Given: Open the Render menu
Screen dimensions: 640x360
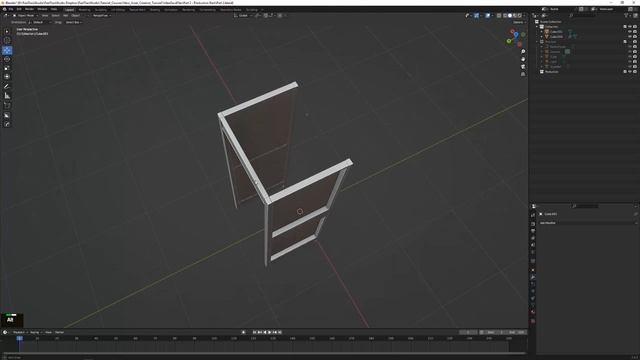Looking at the screenshot, I should point(29,9).
